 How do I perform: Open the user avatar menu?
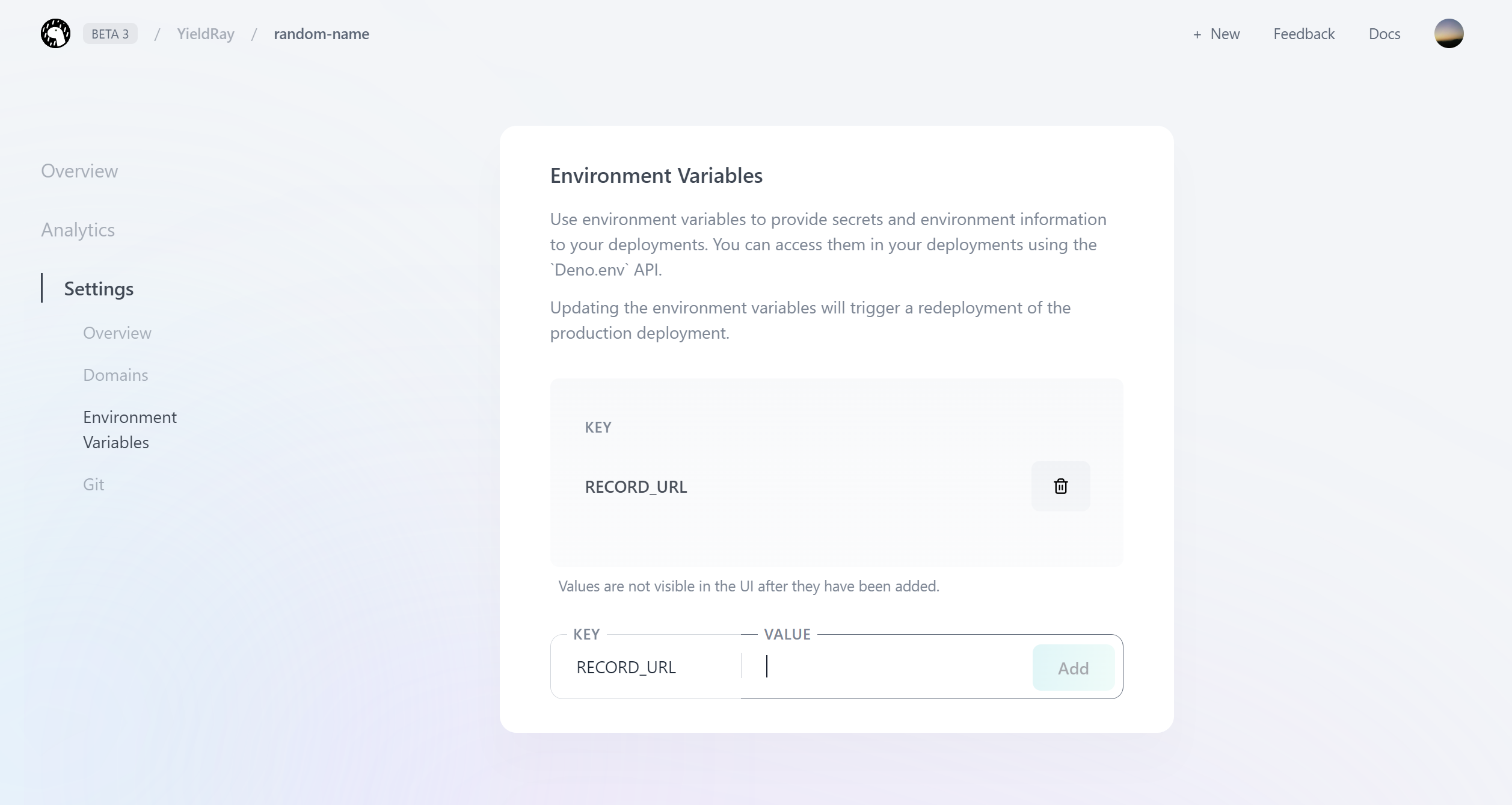pos(1448,34)
